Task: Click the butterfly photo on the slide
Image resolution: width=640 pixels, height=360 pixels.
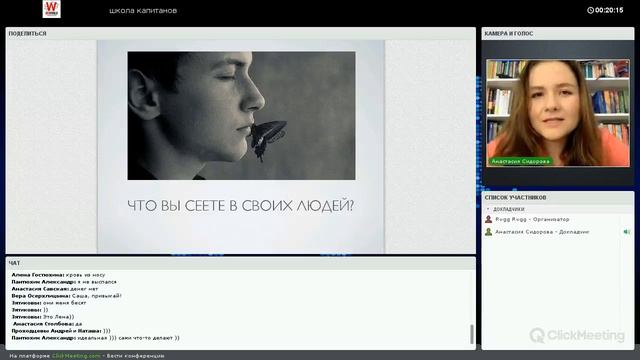Action: (241, 116)
